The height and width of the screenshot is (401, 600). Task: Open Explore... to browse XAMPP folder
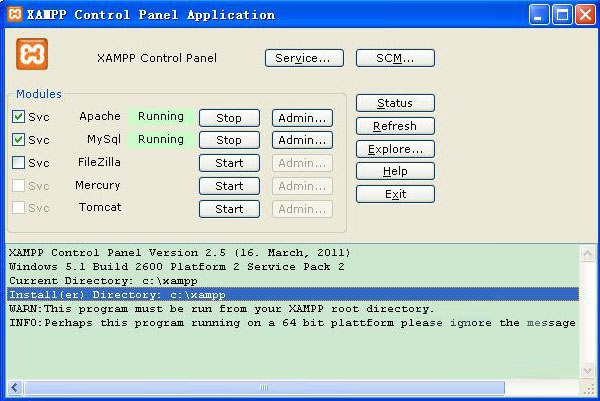(x=395, y=149)
